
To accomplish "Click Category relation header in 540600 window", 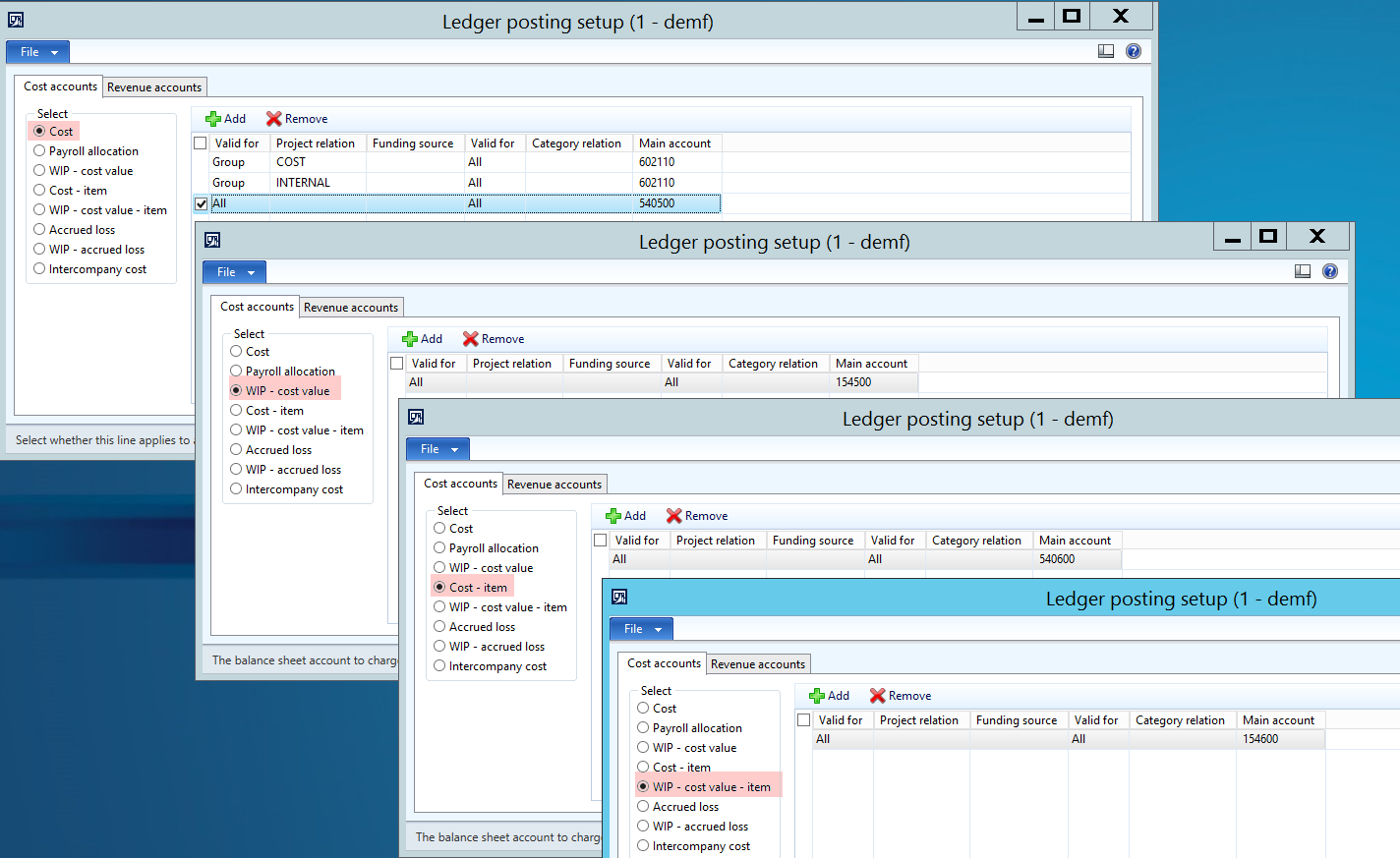I will [976, 541].
